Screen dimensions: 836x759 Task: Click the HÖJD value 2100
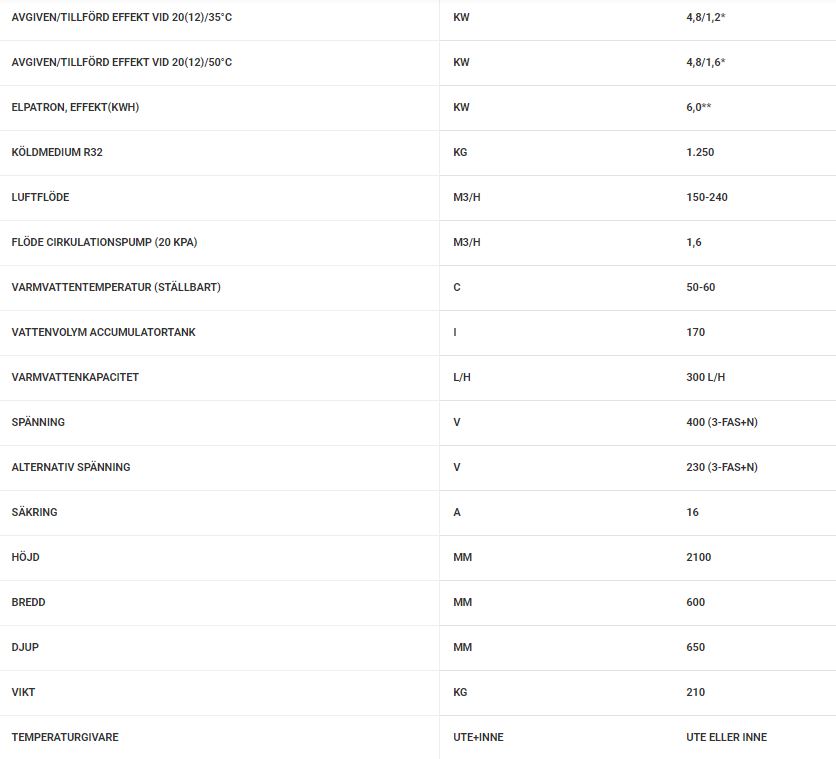[x=699, y=557]
